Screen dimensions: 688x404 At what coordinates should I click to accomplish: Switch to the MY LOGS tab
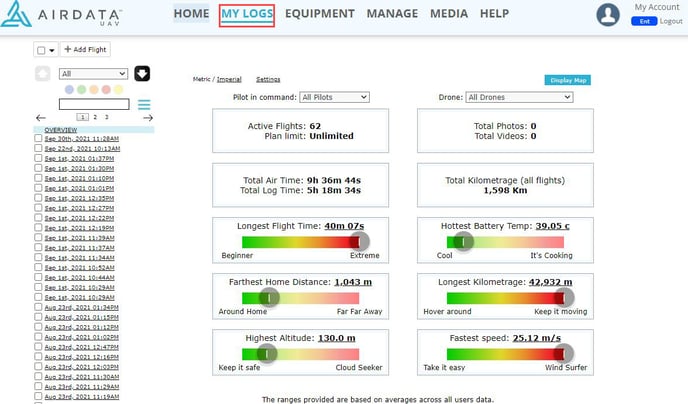[x=247, y=14]
